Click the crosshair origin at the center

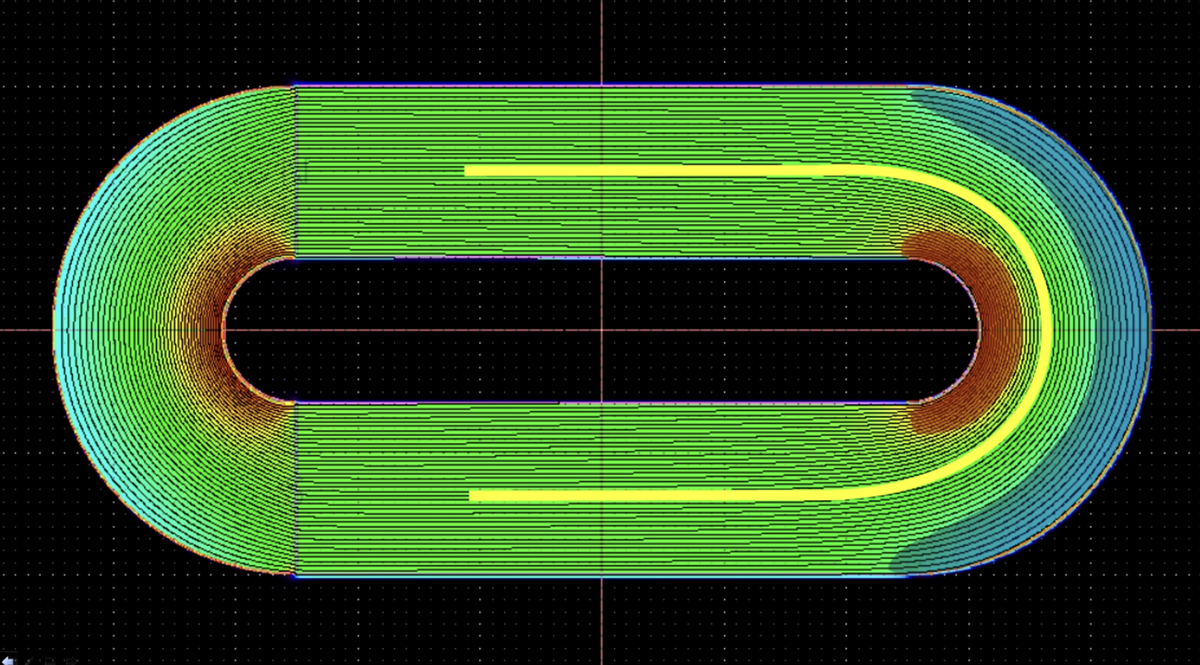[601, 330]
